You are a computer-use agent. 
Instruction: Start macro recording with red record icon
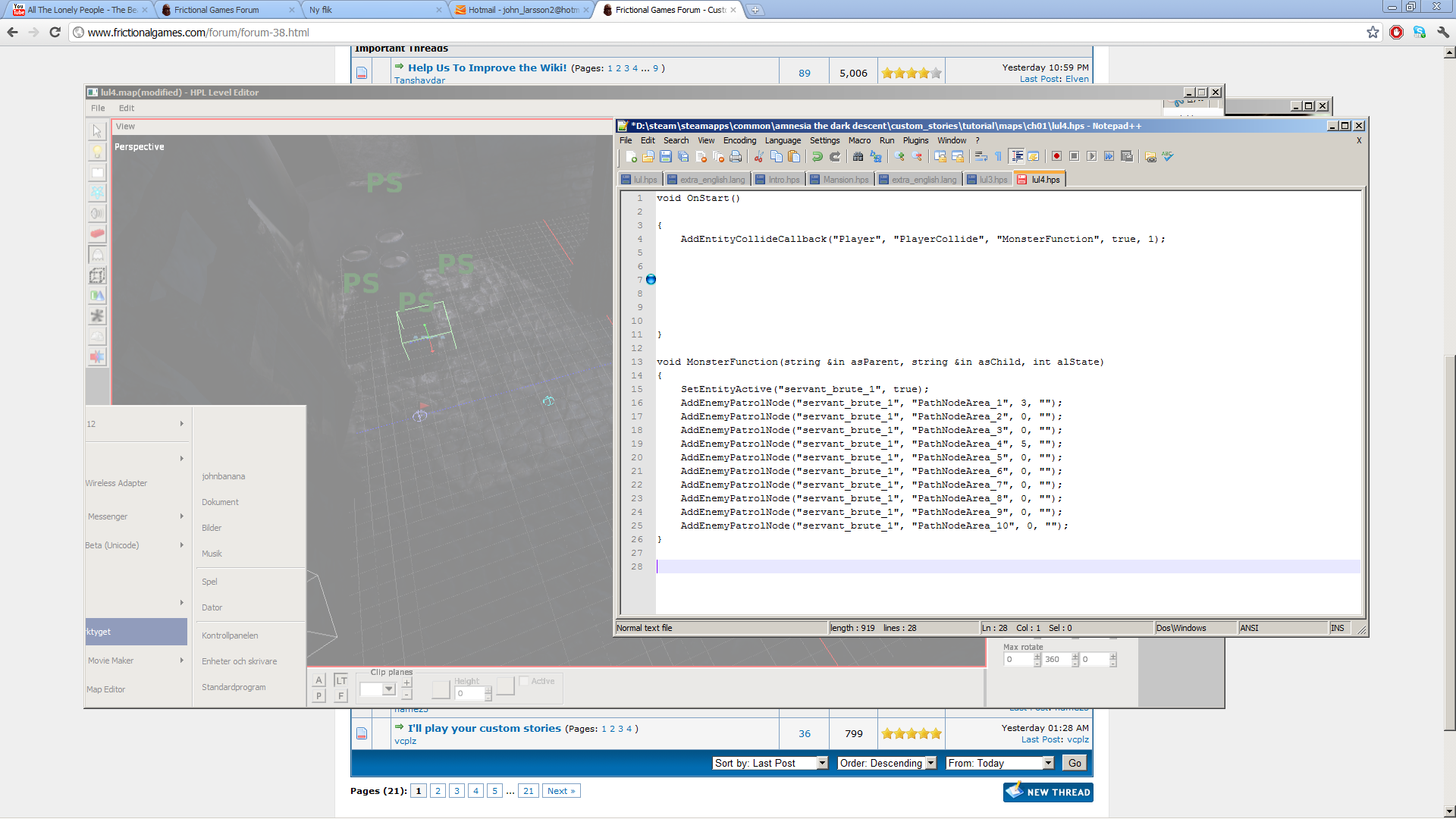point(1056,156)
